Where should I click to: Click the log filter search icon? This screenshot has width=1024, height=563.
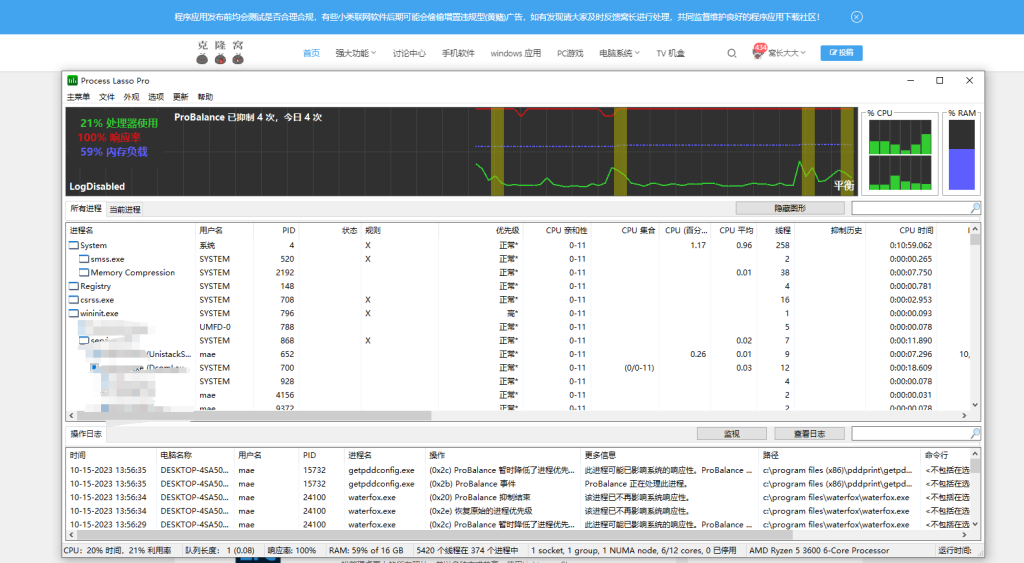(x=975, y=434)
